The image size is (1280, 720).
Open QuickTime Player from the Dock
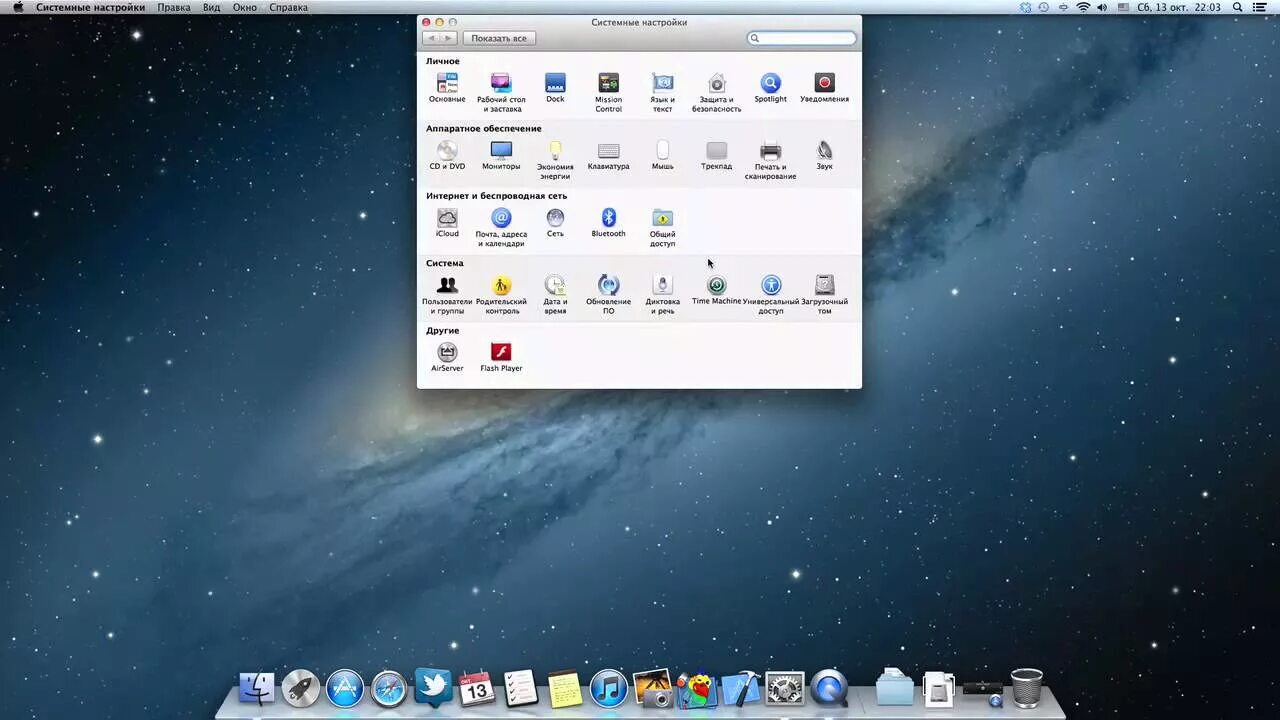tap(829, 688)
